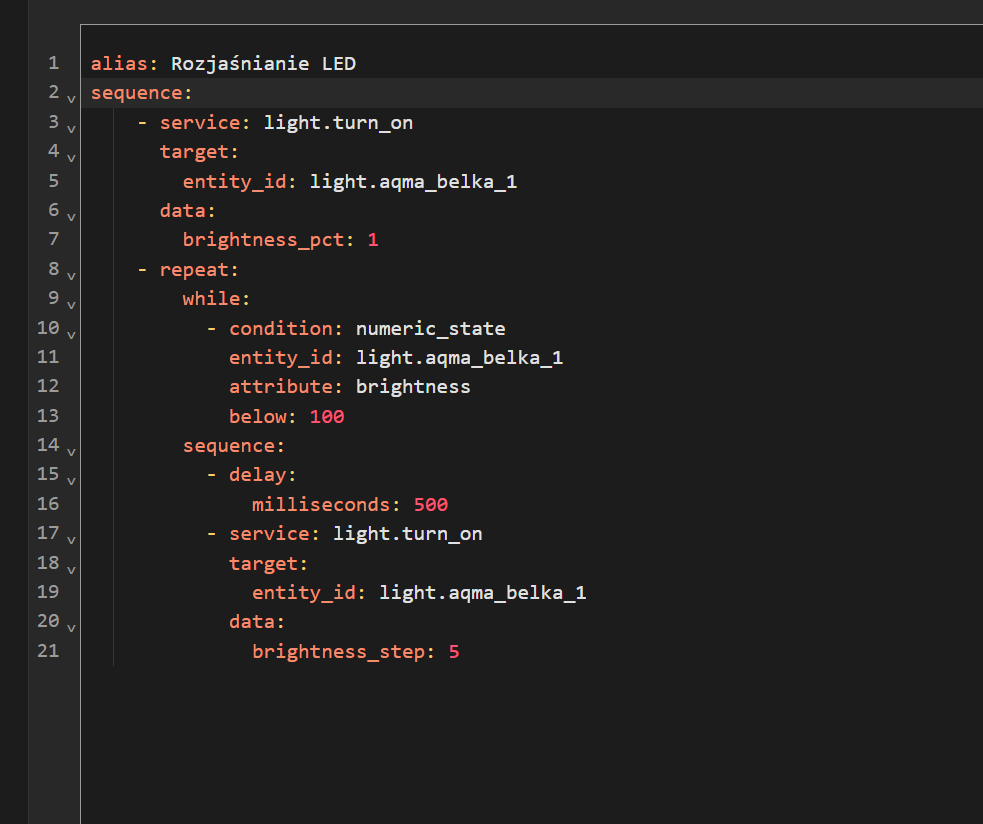Collapse the target block on line 18
This screenshot has width=983, height=824.
coord(71,568)
